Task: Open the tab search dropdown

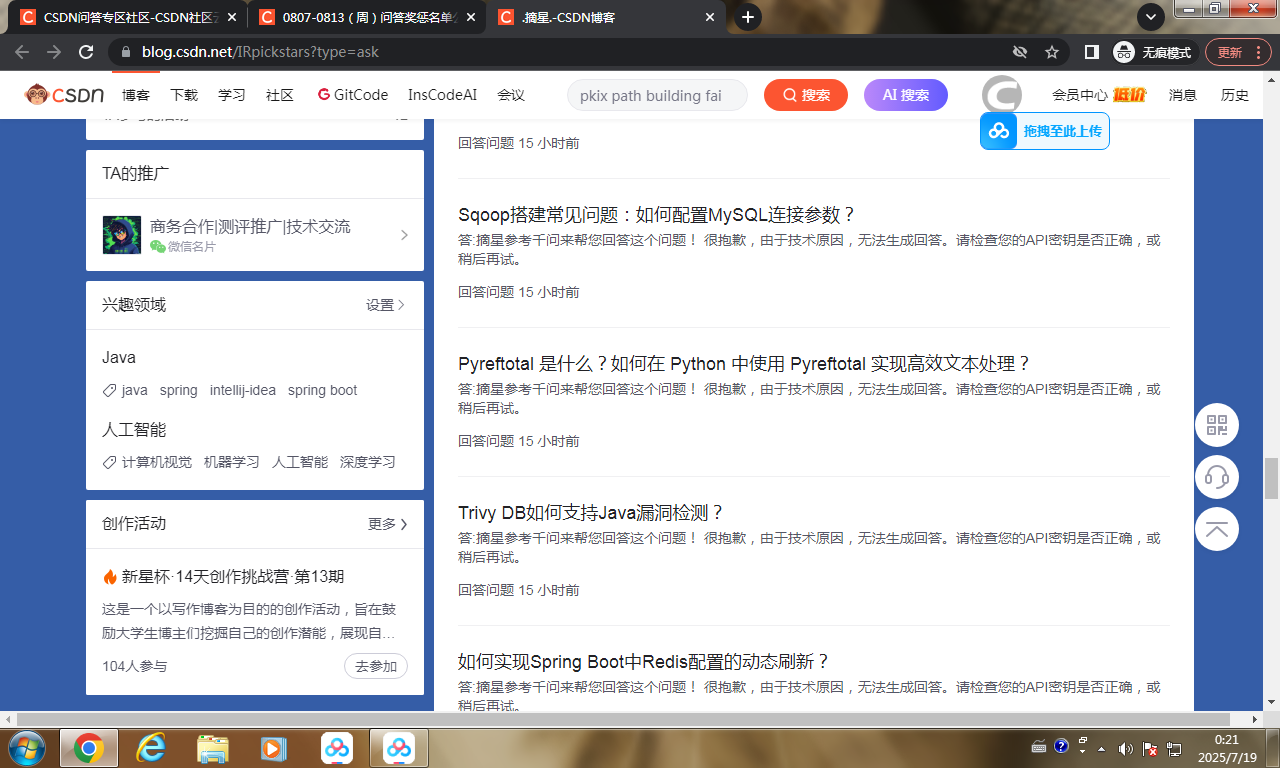Action: (x=1151, y=16)
